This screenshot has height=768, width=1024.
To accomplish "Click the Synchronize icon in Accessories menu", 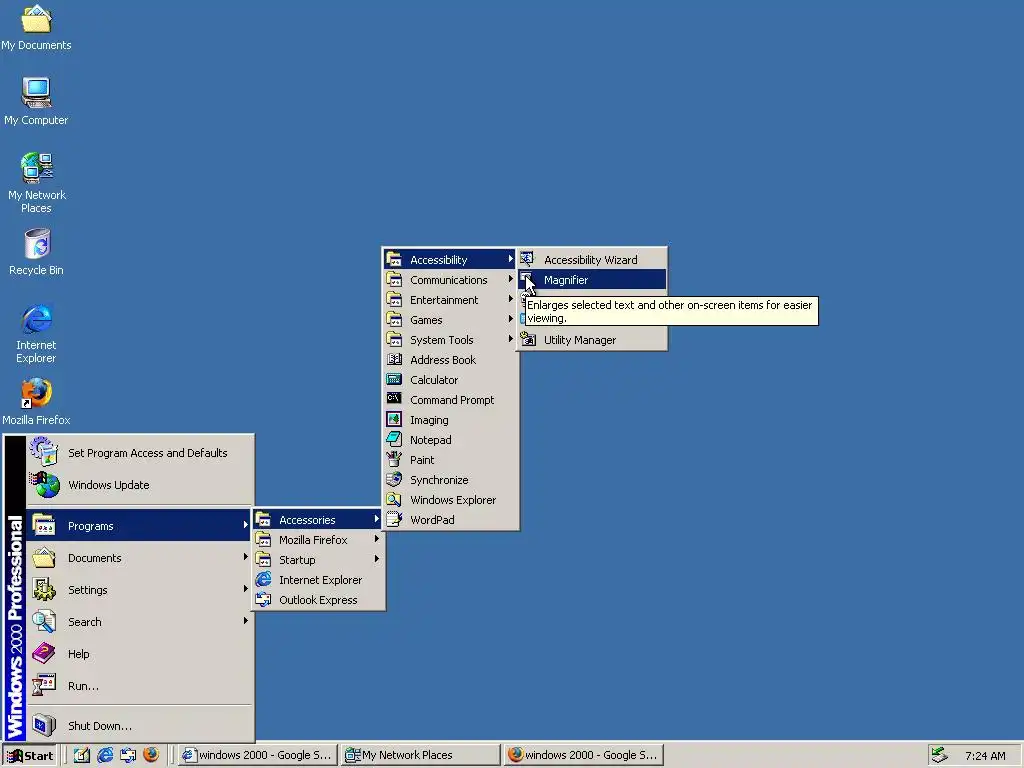I will pyautogui.click(x=394, y=479).
